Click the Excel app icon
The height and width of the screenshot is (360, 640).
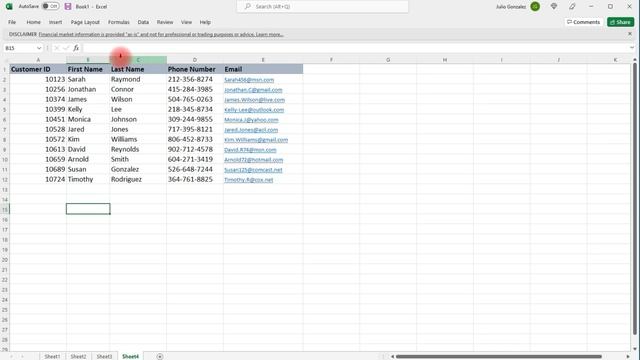[x=9, y=7]
